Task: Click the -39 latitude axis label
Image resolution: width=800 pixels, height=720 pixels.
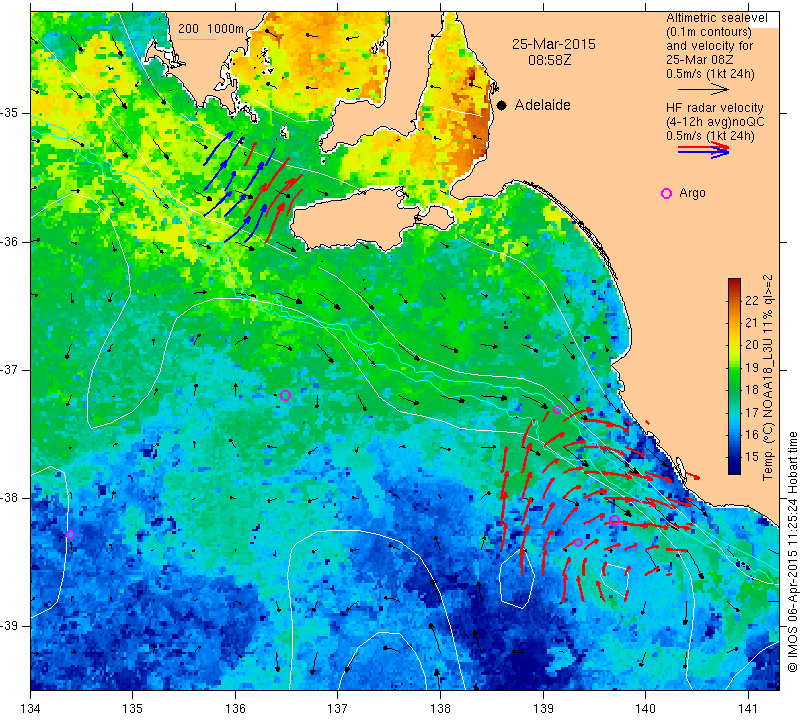Action: (11, 626)
